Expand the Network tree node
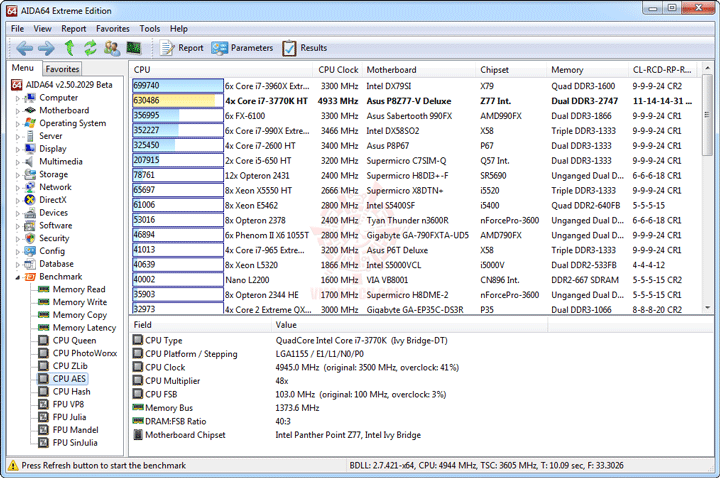 [18, 187]
